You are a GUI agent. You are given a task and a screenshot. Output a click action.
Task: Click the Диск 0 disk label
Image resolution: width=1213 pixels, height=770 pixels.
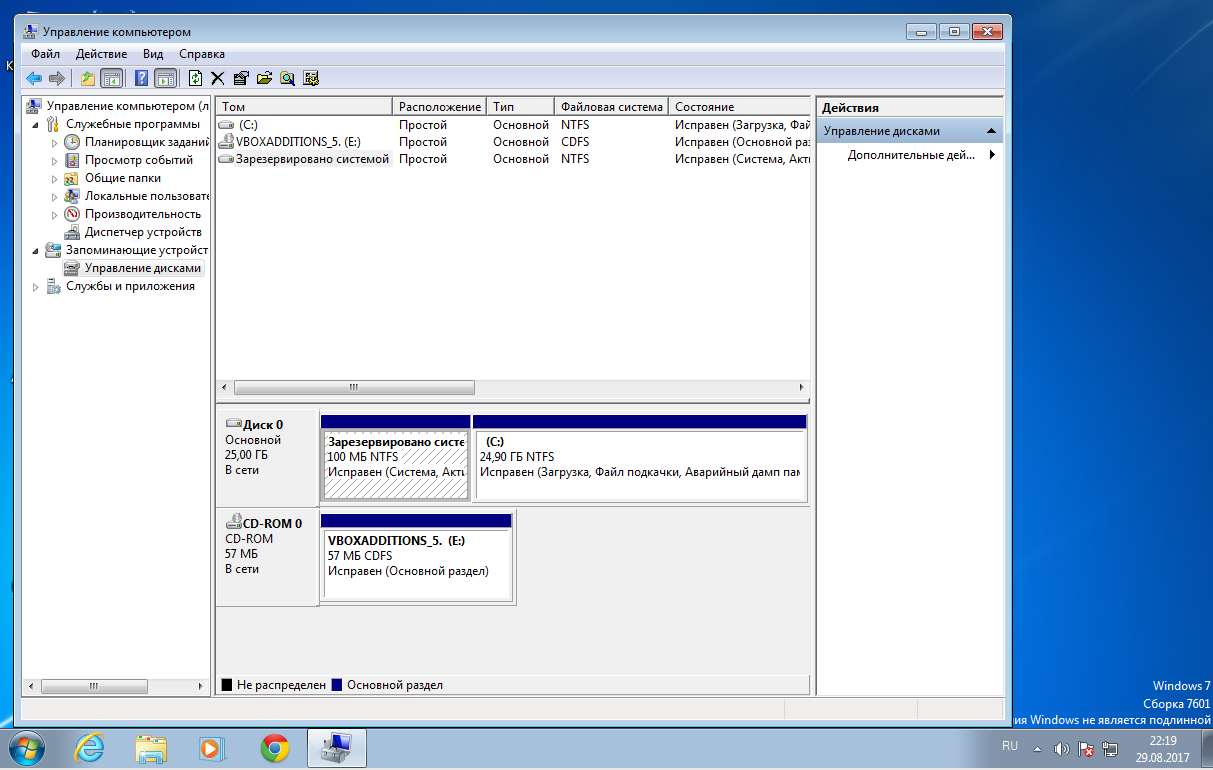(267, 458)
